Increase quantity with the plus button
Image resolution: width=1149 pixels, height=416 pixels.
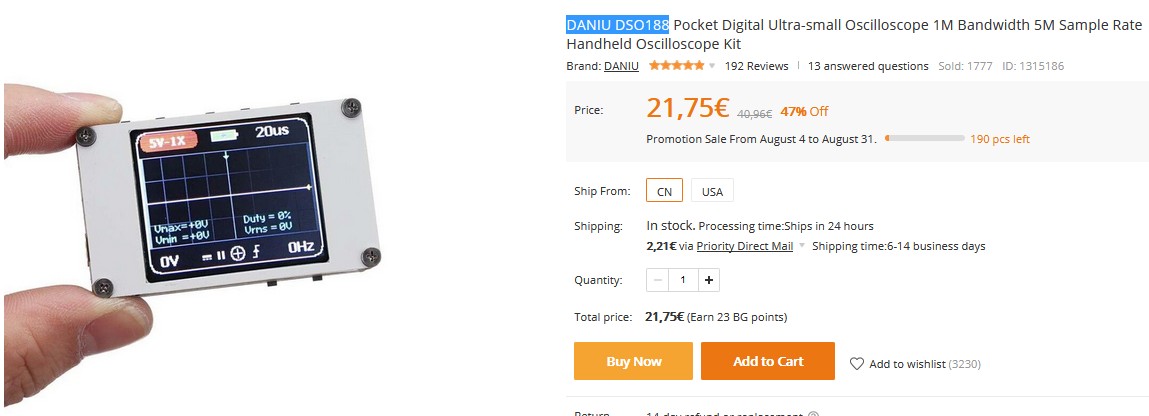(709, 280)
